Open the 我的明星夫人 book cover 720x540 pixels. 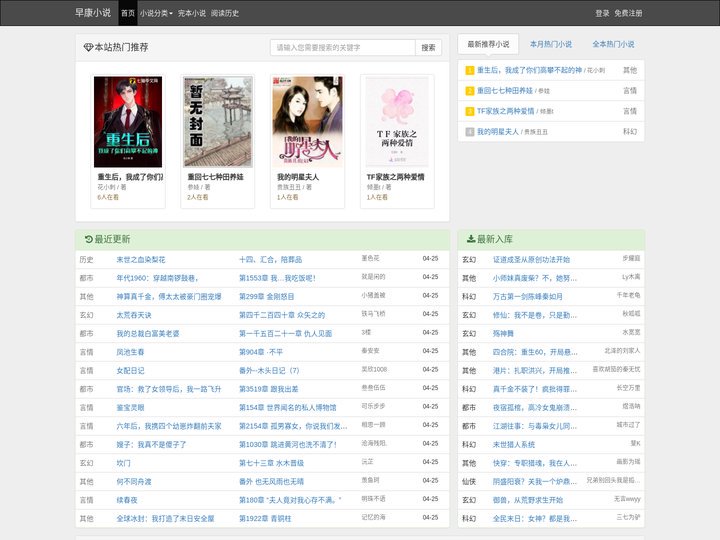pyautogui.click(x=307, y=122)
